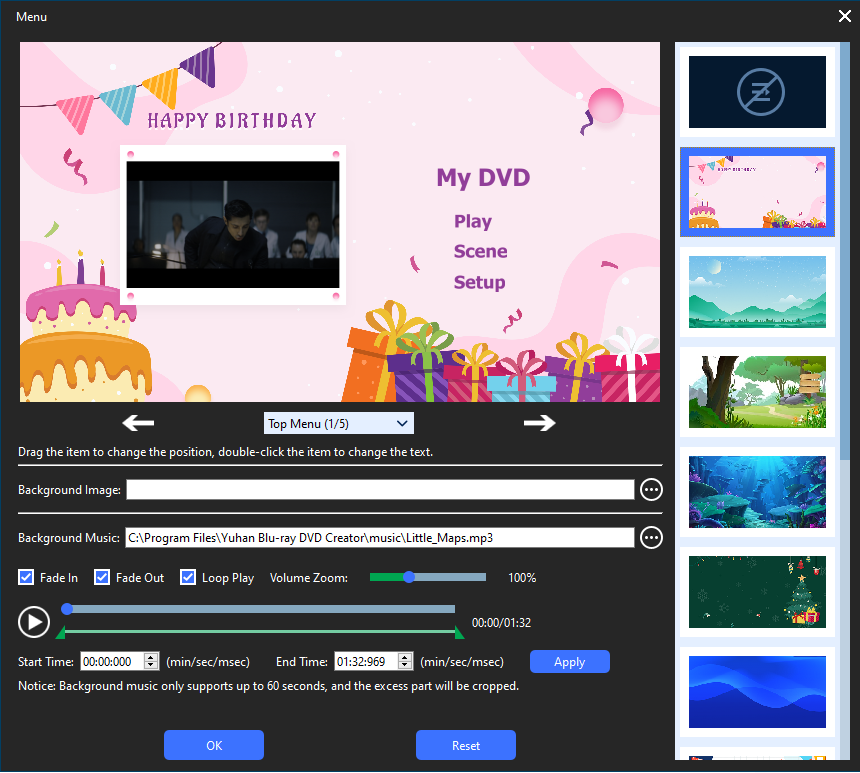Toggle the Loop Play checkbox
This screenshot has height=773, width=860.
(x=188, y=578)
